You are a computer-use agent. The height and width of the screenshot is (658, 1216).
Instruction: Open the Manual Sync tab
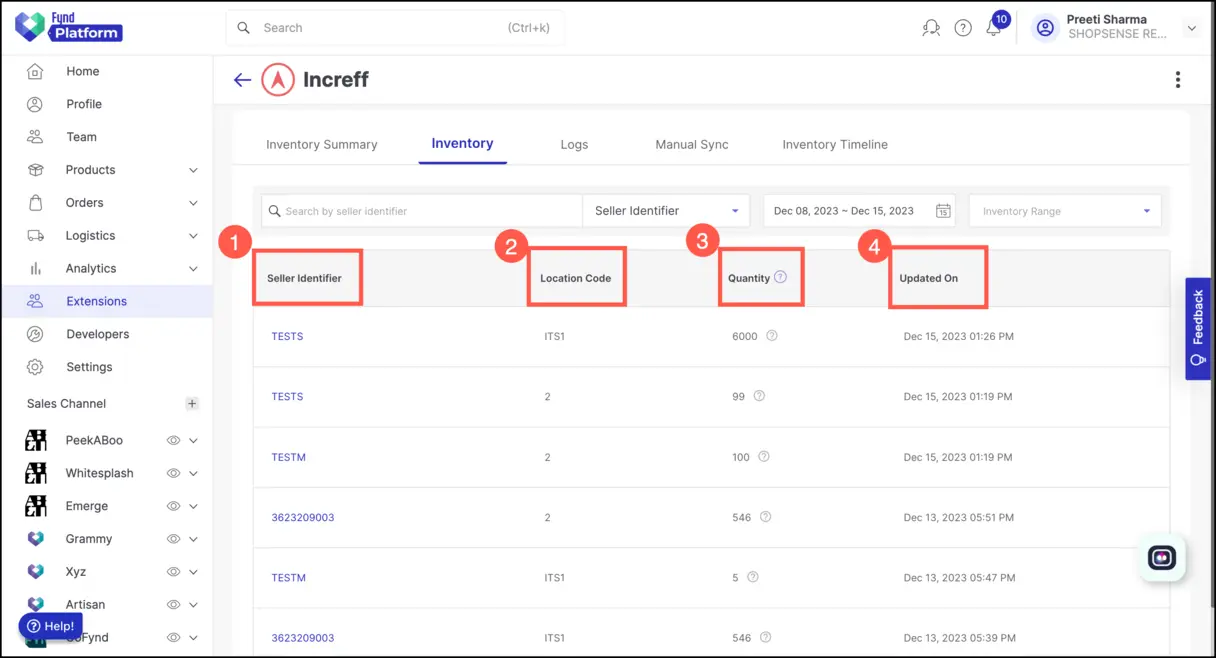(x=691, y=143)
